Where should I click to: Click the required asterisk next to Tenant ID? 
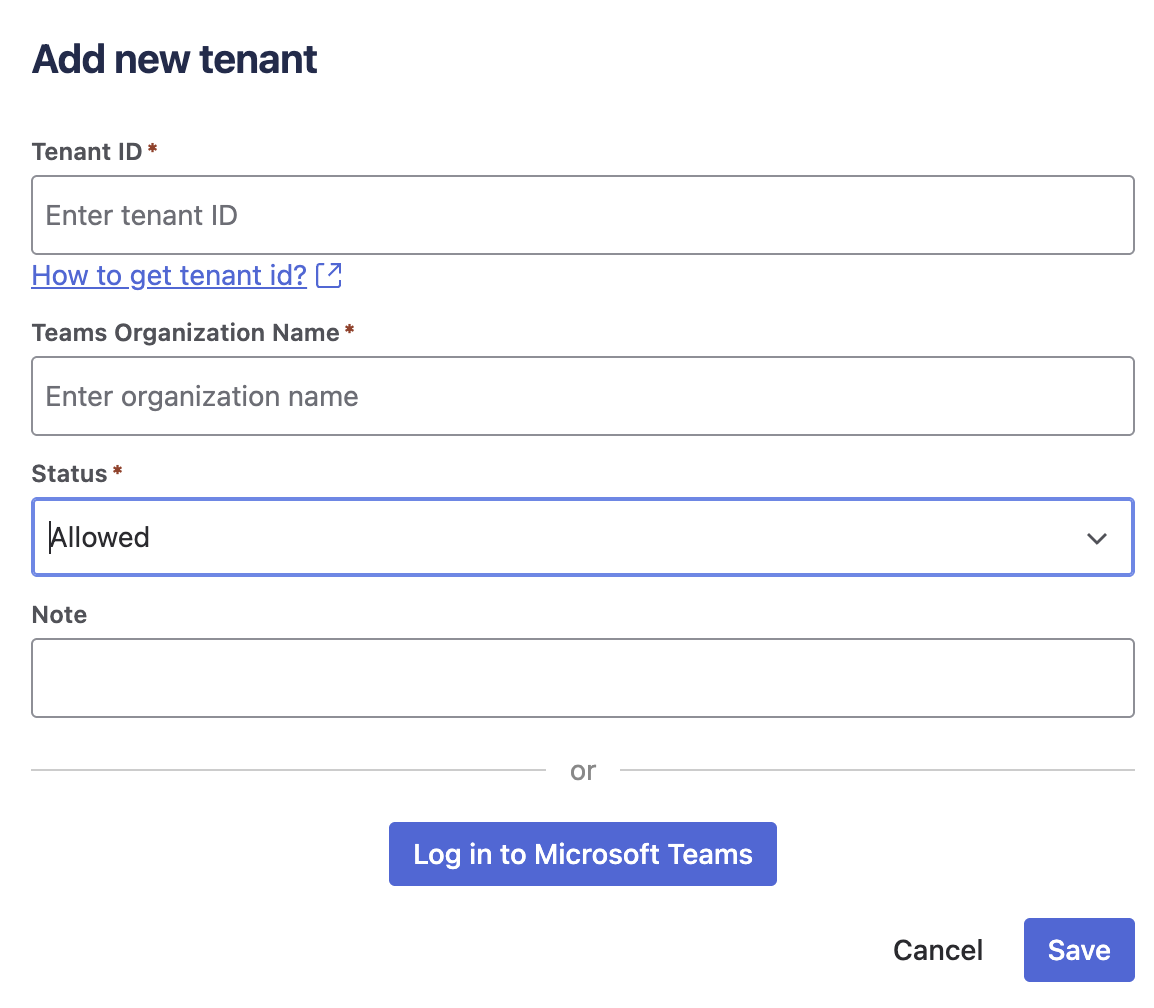[x=152, y=149]
